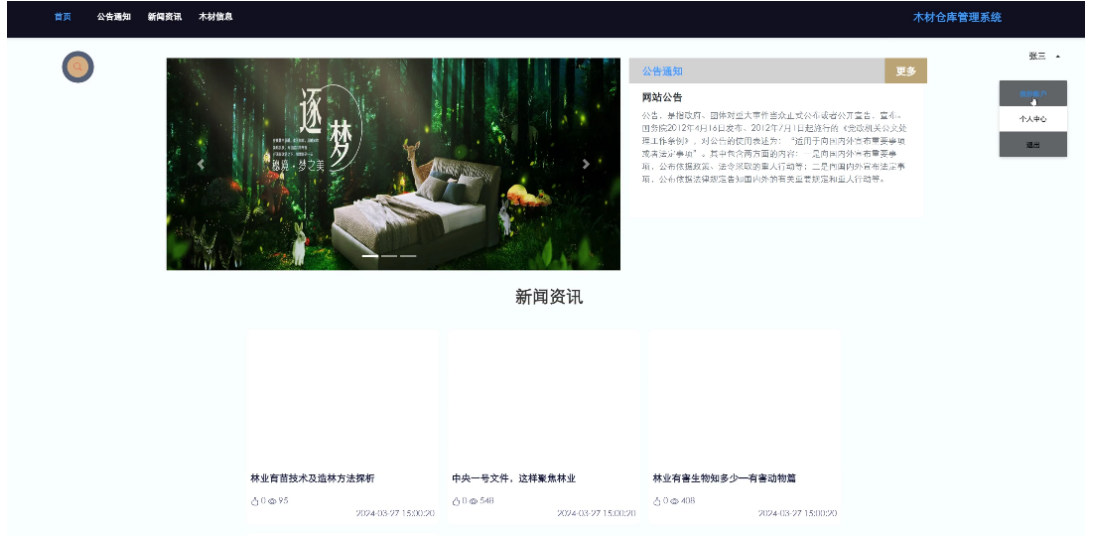Click blank thumbnail of 林业有害生物知多少 card
This screenshot has height=545, width=1109.
(x=745, y=397)
